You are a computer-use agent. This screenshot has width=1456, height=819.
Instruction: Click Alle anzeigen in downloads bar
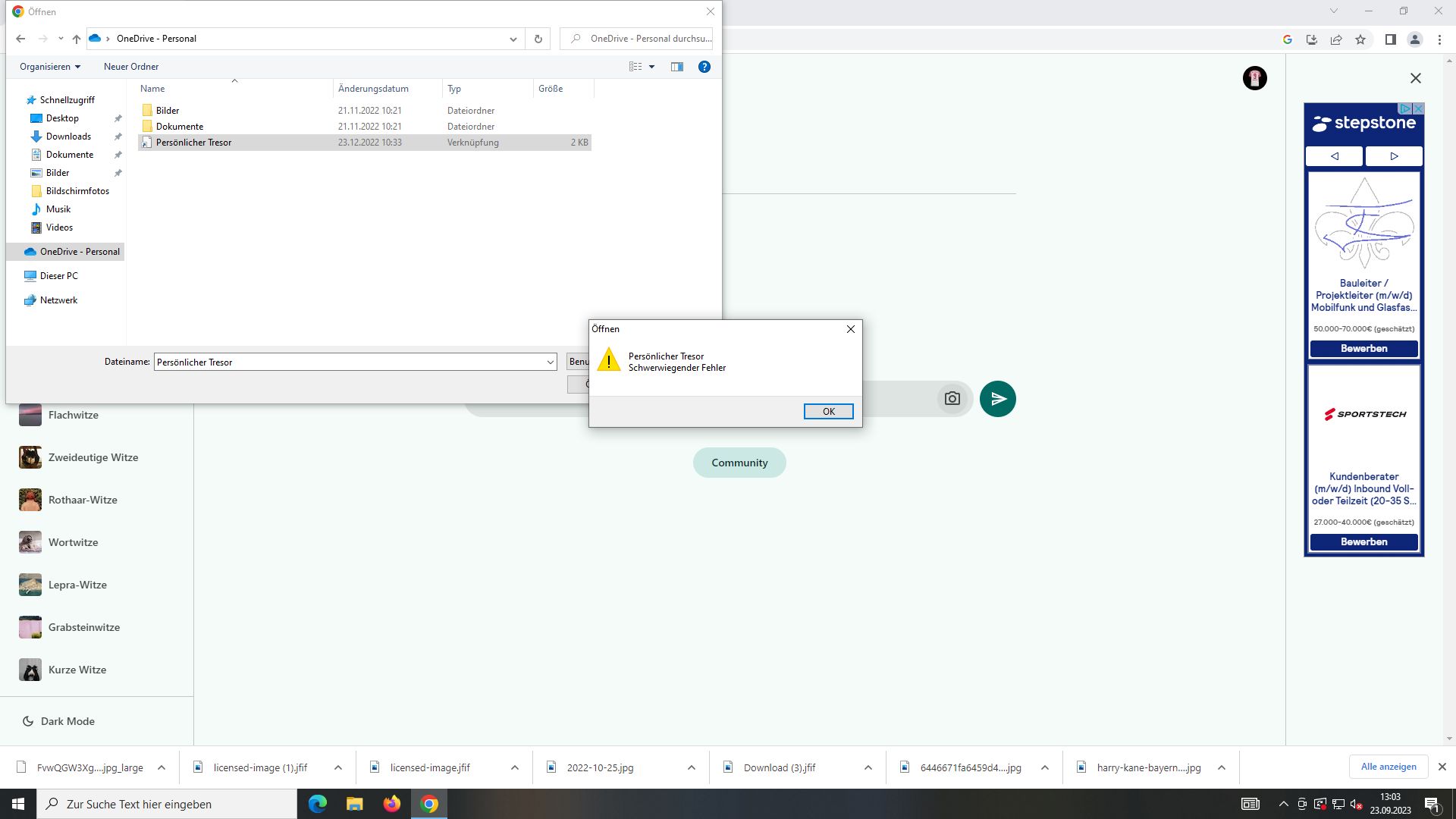click(x=1388, y=767)
